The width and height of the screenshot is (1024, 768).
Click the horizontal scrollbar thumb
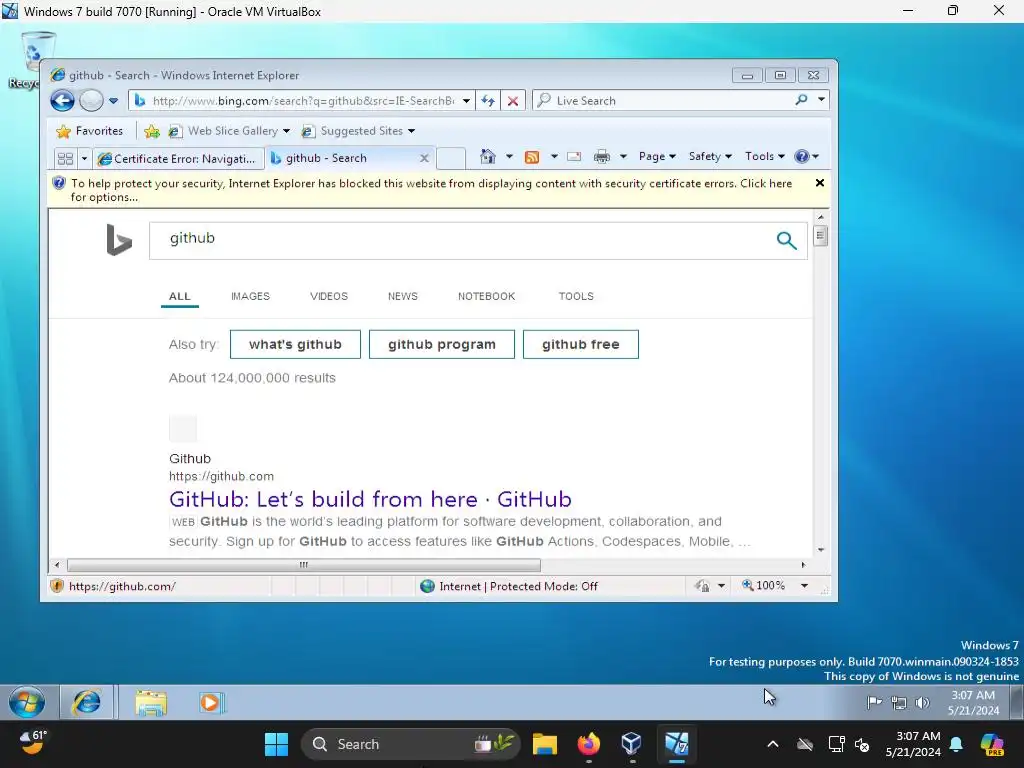[x=304, y=565]
